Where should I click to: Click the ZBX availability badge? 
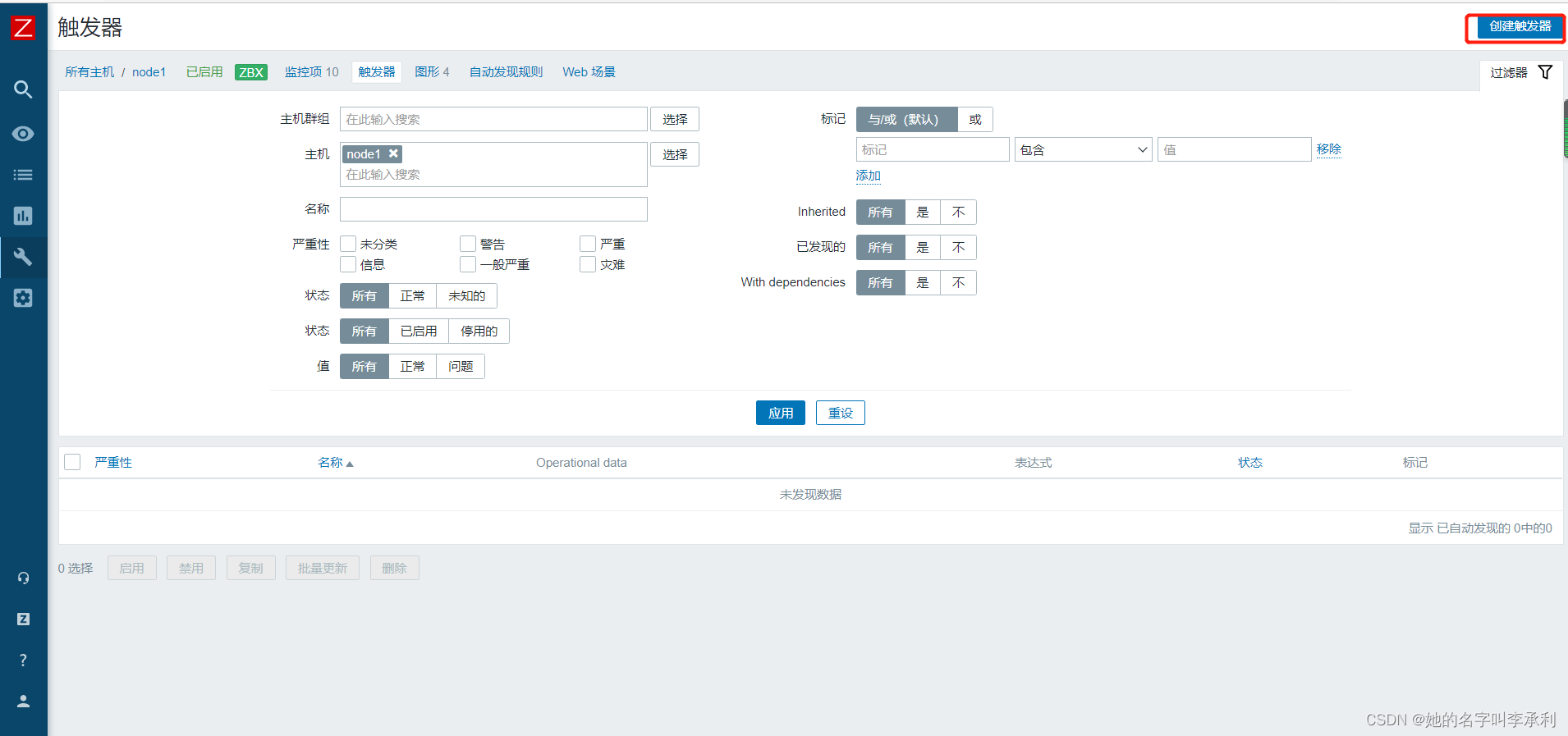[x=251, y=72]
